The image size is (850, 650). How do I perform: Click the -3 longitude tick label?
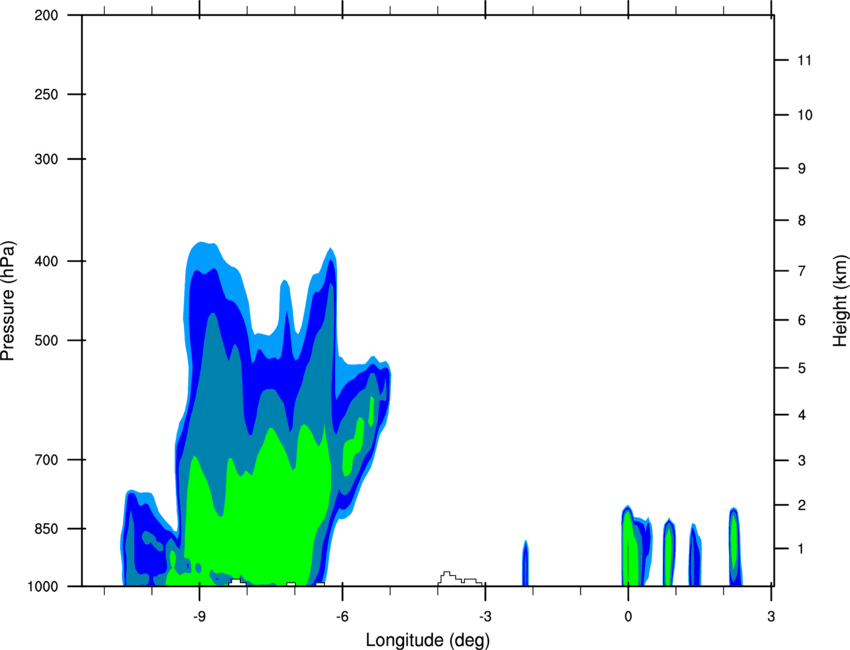click(485, 617)
